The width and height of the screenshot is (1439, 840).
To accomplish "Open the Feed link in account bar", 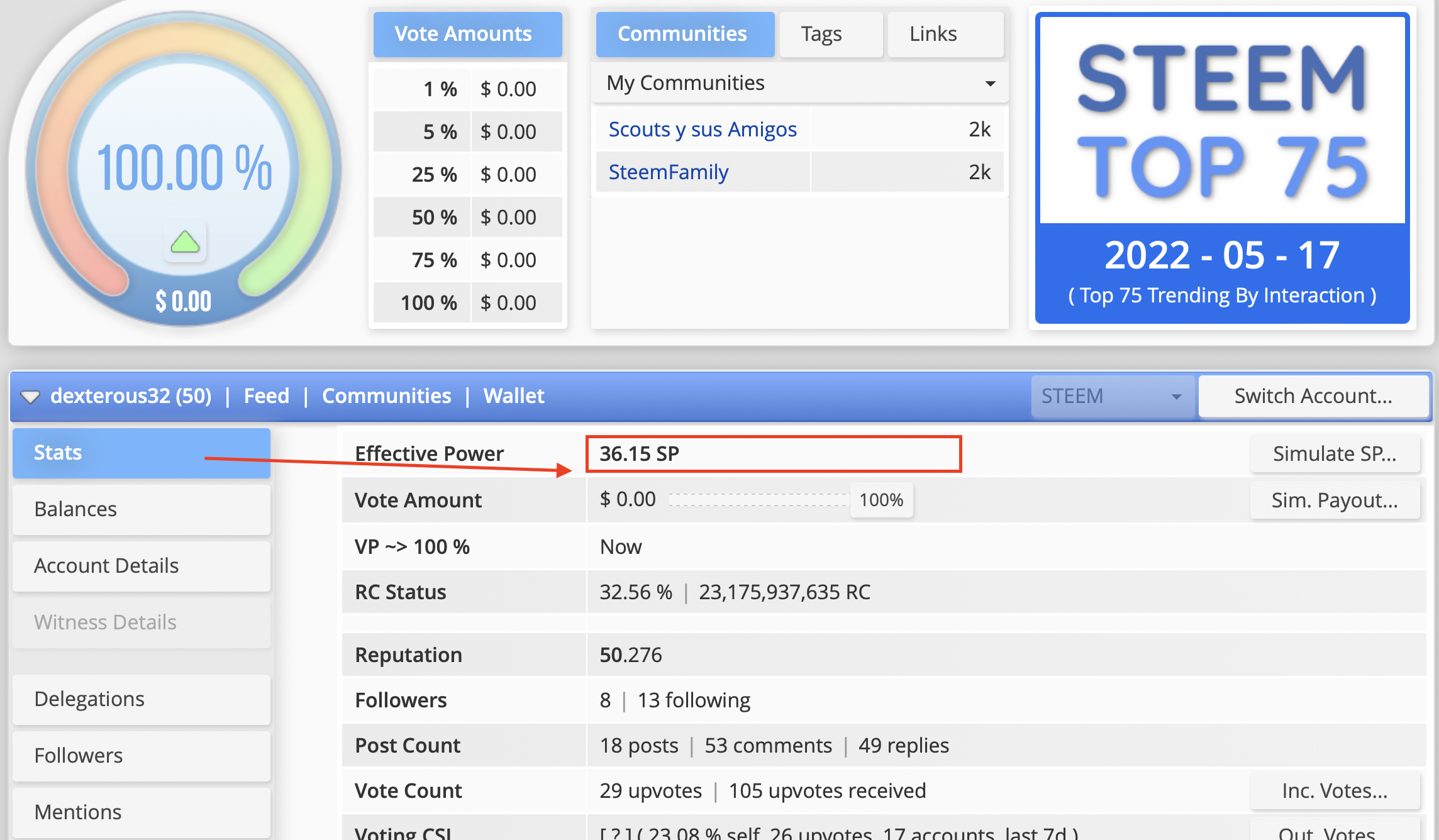I will pyautogui.click(x=267, y=396).
